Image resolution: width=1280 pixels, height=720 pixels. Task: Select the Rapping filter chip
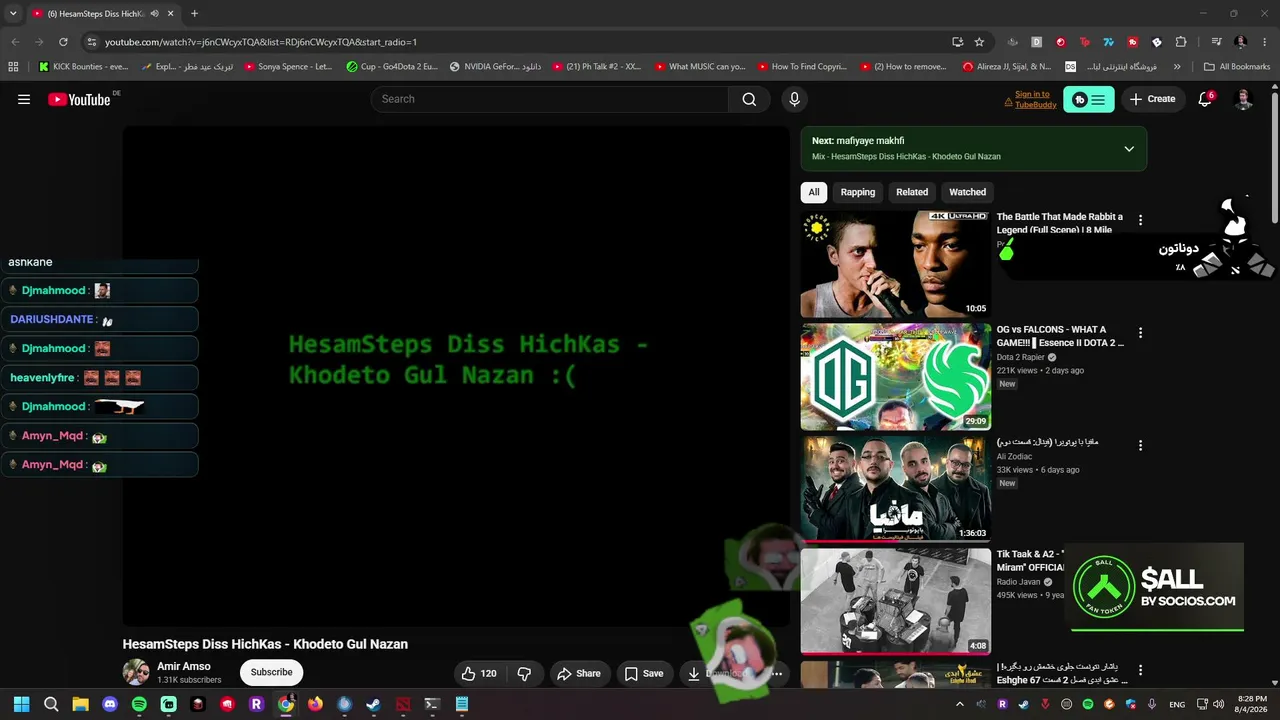858,192
